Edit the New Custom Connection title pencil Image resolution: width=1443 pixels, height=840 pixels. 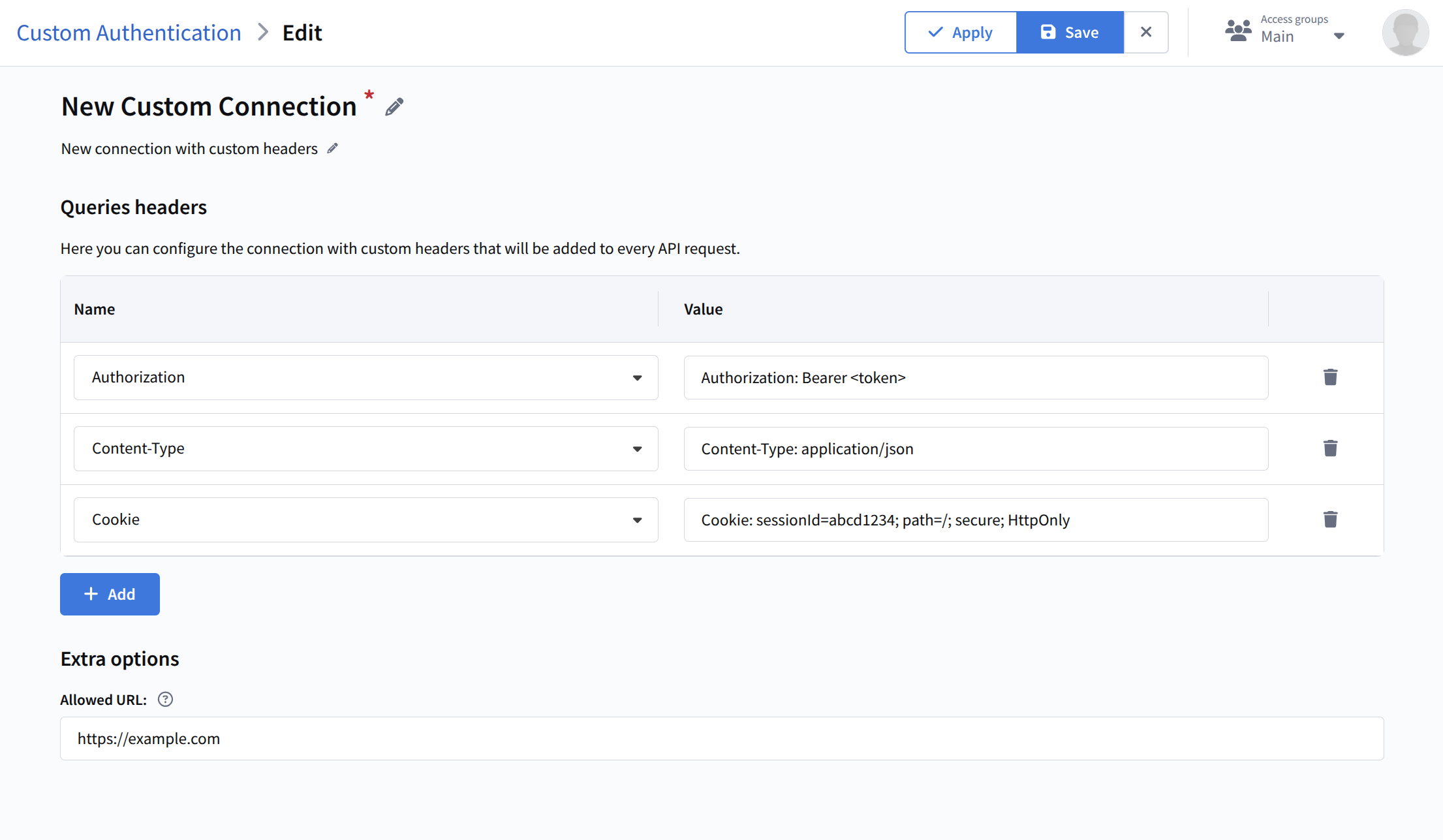coord(394,107)
